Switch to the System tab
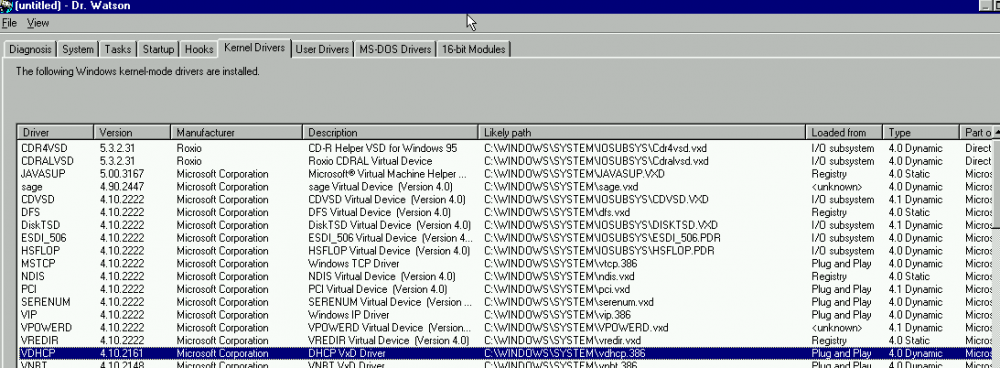This screenshot has height=368, width=1000. click(78, 49)
